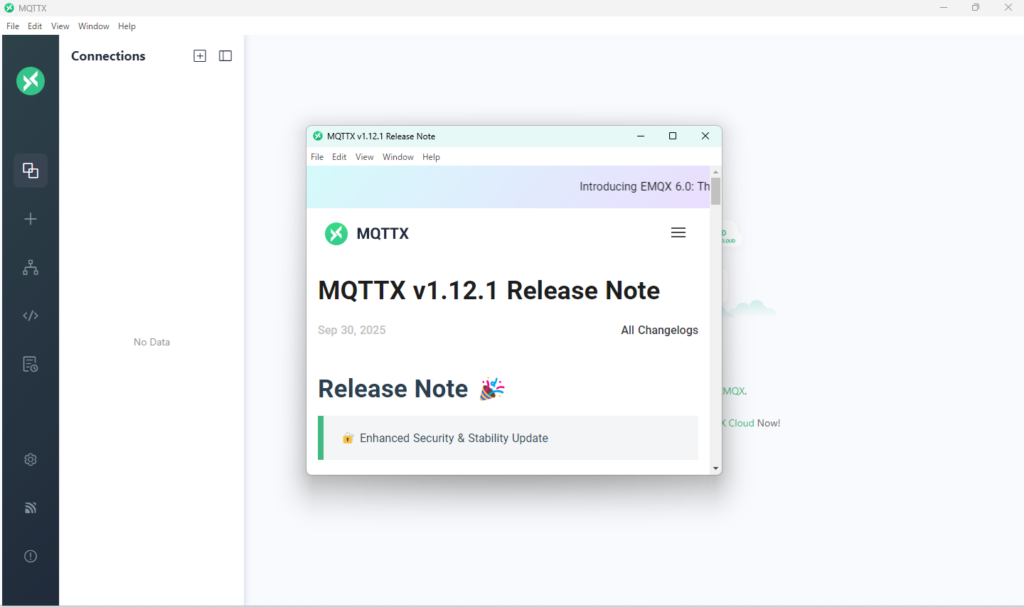This screenshot has width=1024, height=607.
Task: Click the plus New Connection sidebar icon
Action: pos(30,219)
